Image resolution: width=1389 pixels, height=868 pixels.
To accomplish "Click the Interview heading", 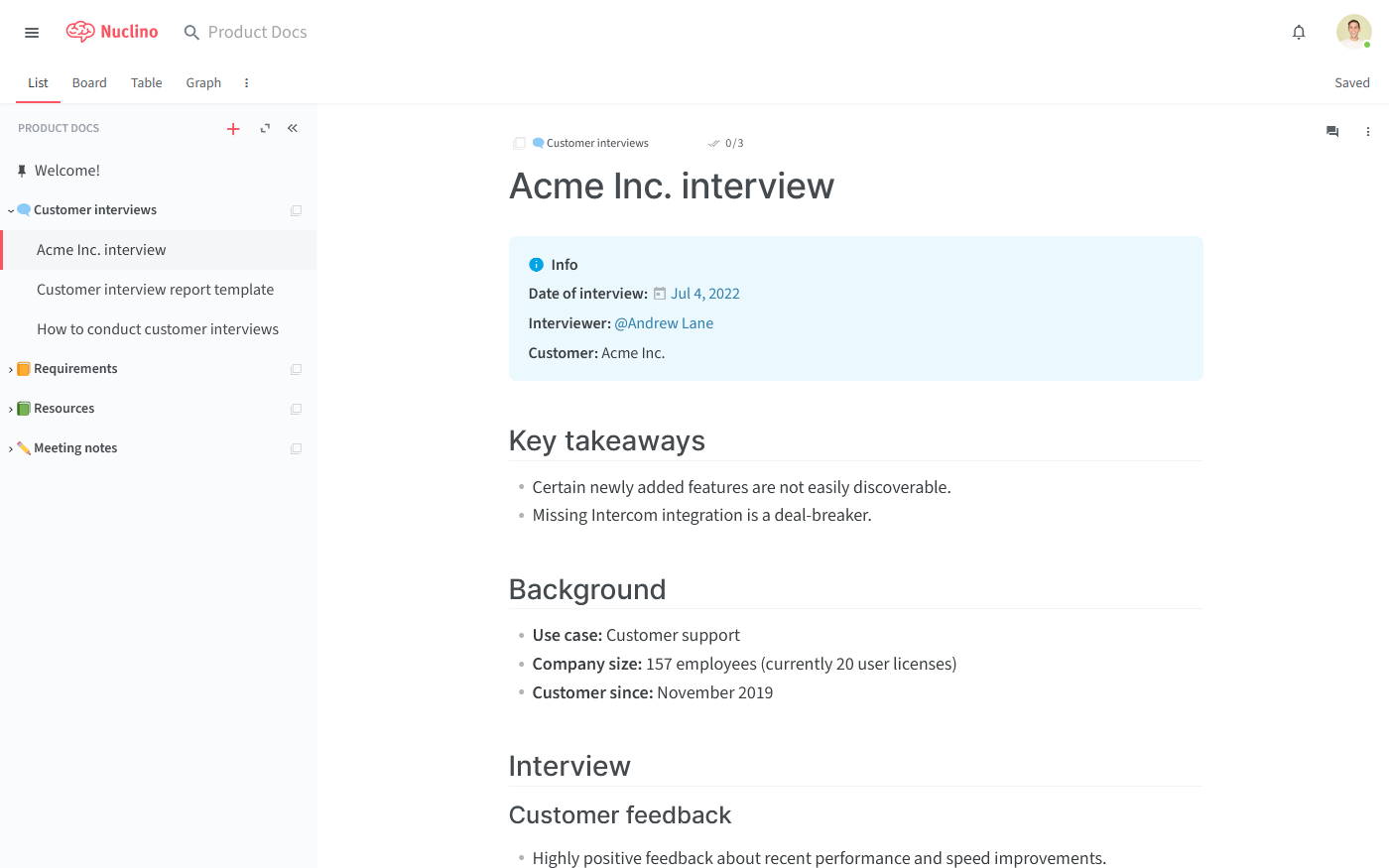I will (x=569, y=767).
